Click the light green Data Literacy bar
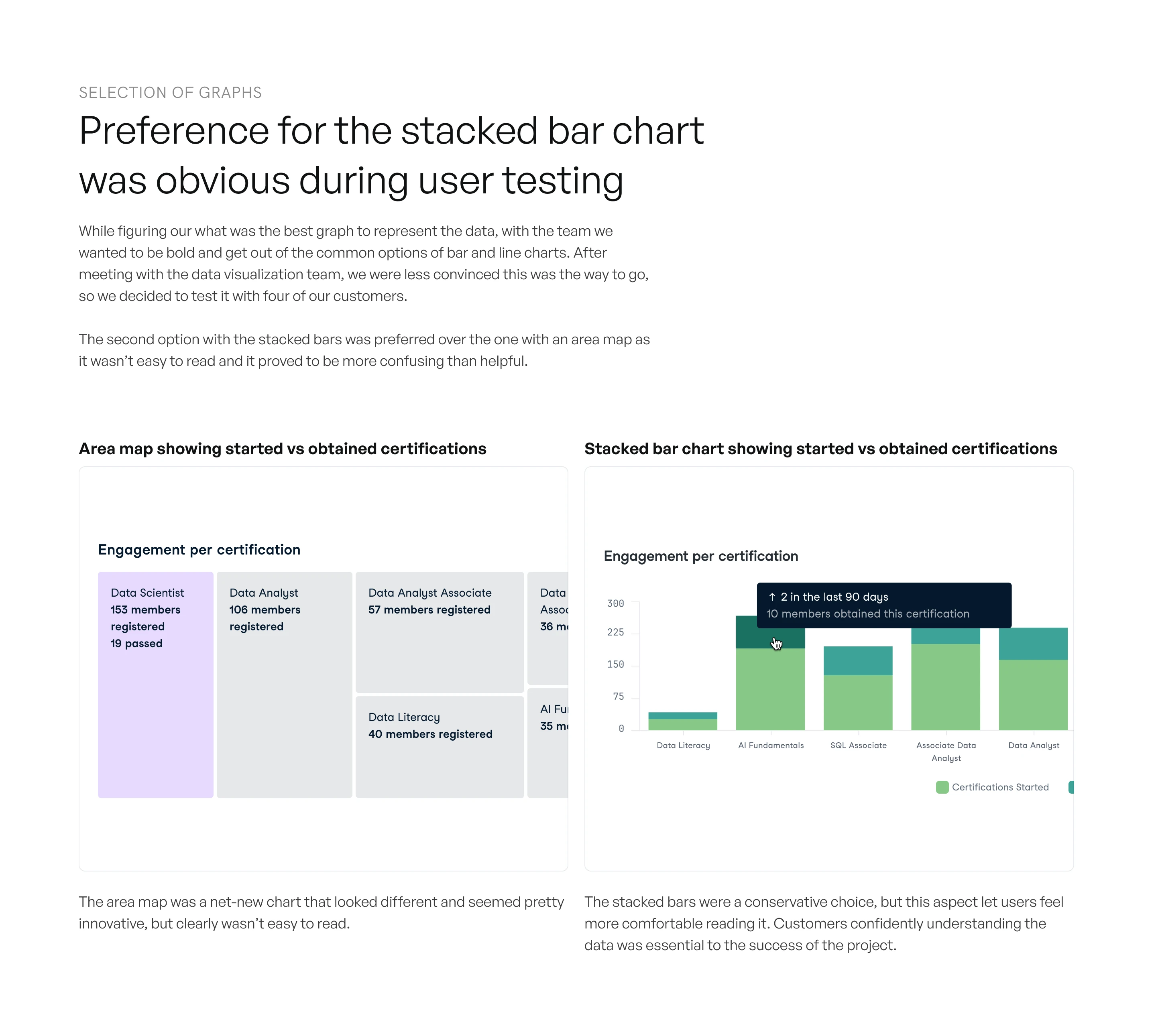Viewport: 1156px width, 1036px height. coord(683,724)
